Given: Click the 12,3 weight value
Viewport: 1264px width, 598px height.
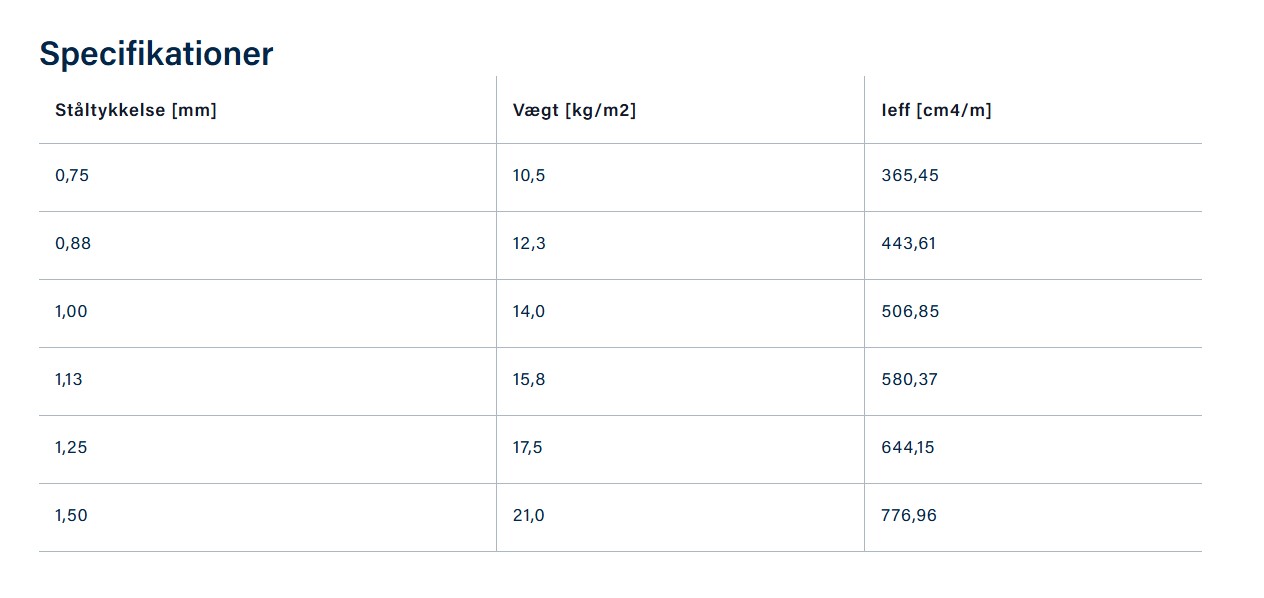Looking at the screenshot, I should [529, 244].
